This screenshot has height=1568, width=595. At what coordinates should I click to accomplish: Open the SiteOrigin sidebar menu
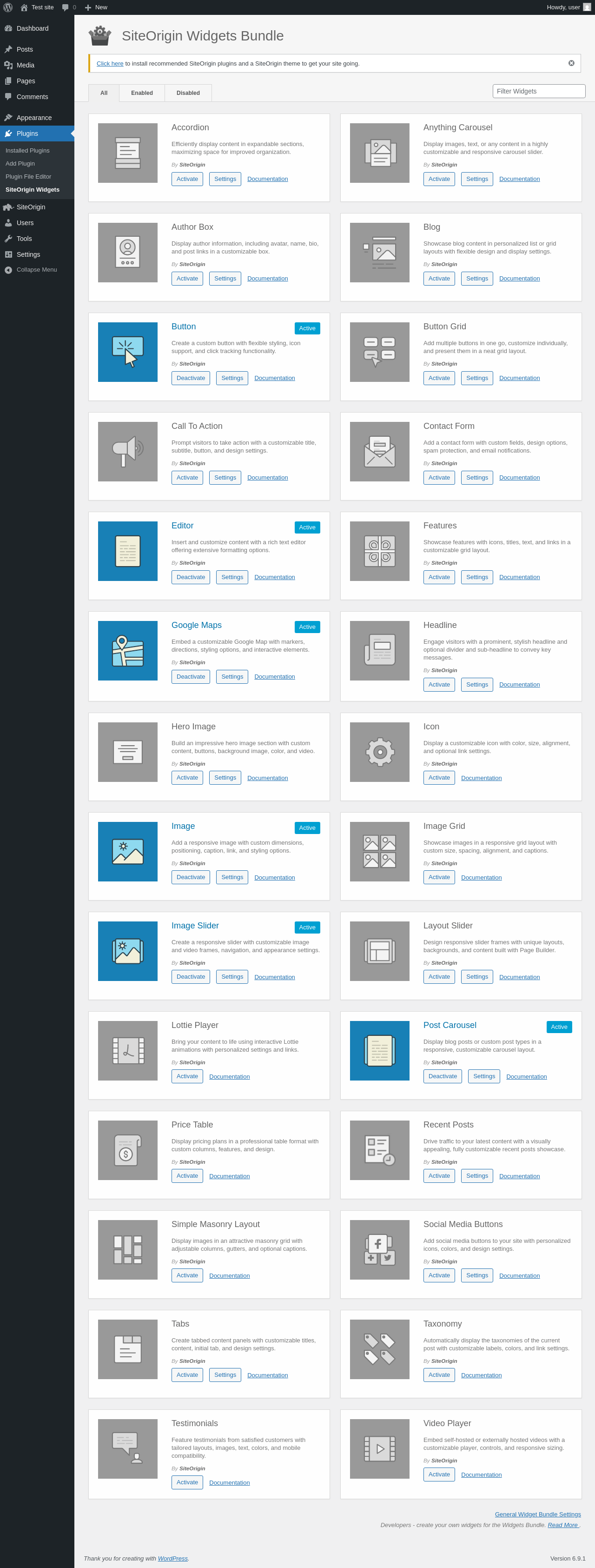click(37, 207)
